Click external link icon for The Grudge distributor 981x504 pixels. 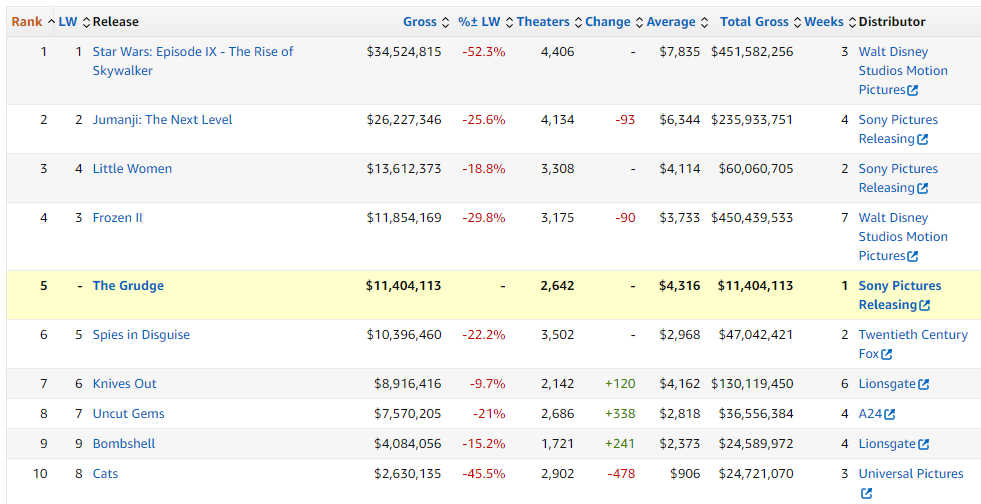pos(923,306)
